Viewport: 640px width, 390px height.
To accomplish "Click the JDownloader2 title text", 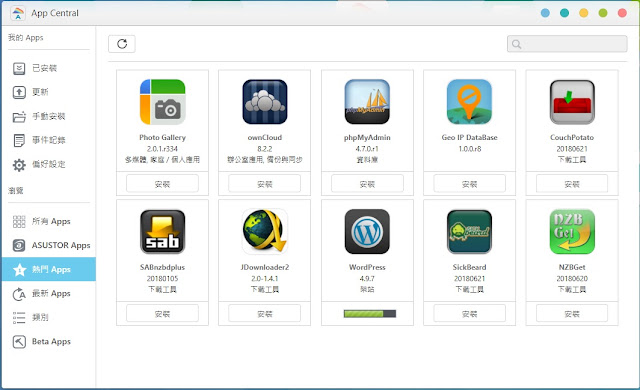I will tap(264, 267).
